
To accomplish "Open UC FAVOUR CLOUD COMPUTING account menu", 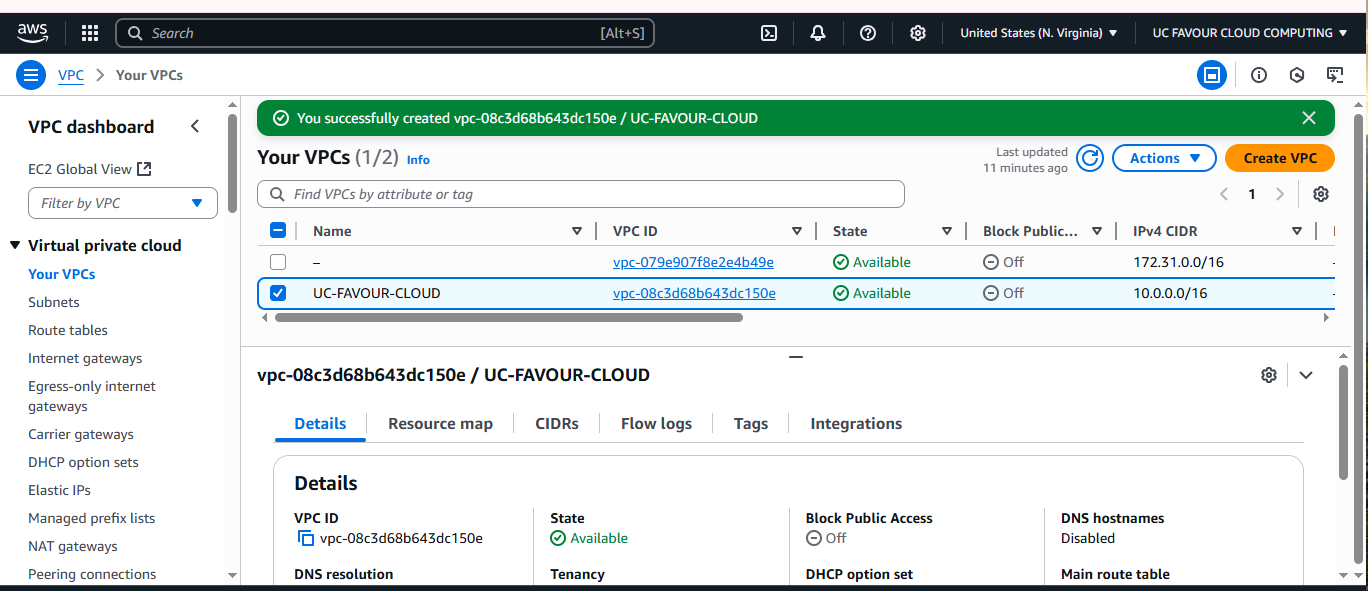I will point(1250,33).
